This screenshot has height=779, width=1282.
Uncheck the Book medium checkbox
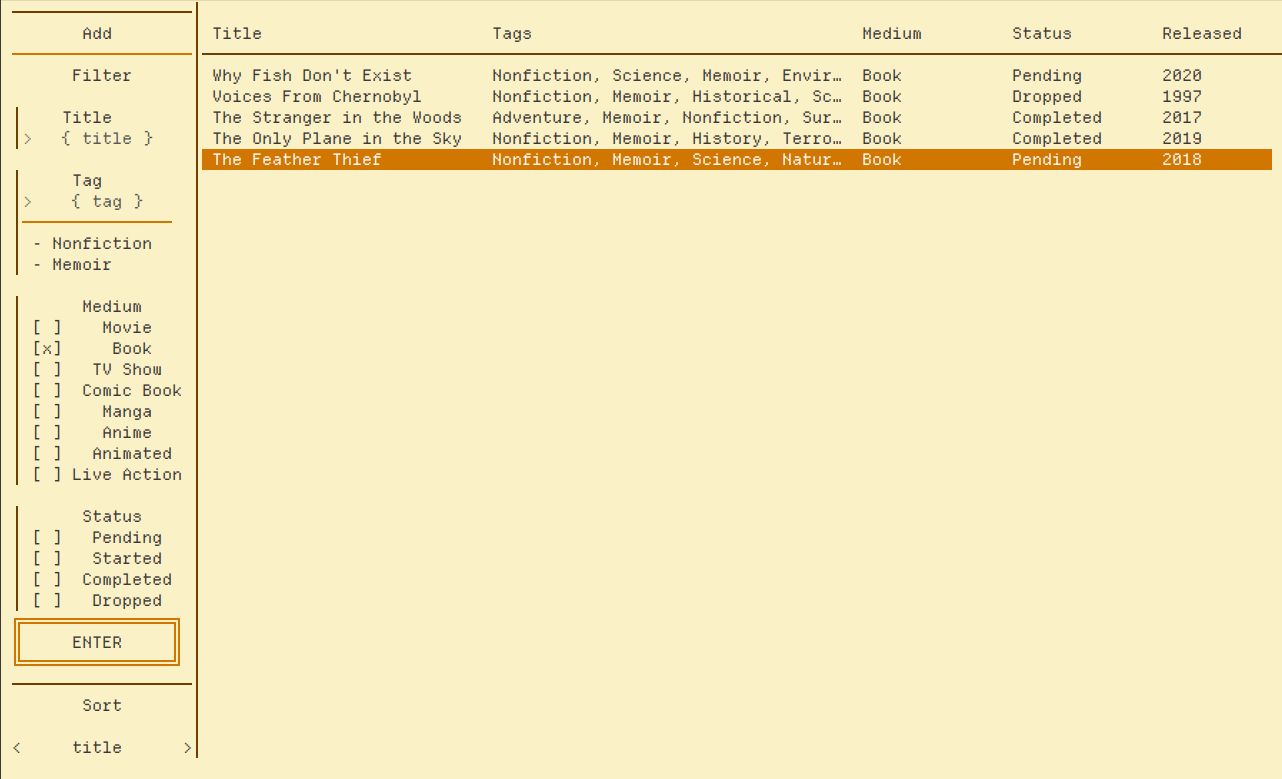(x=47, y=348)
